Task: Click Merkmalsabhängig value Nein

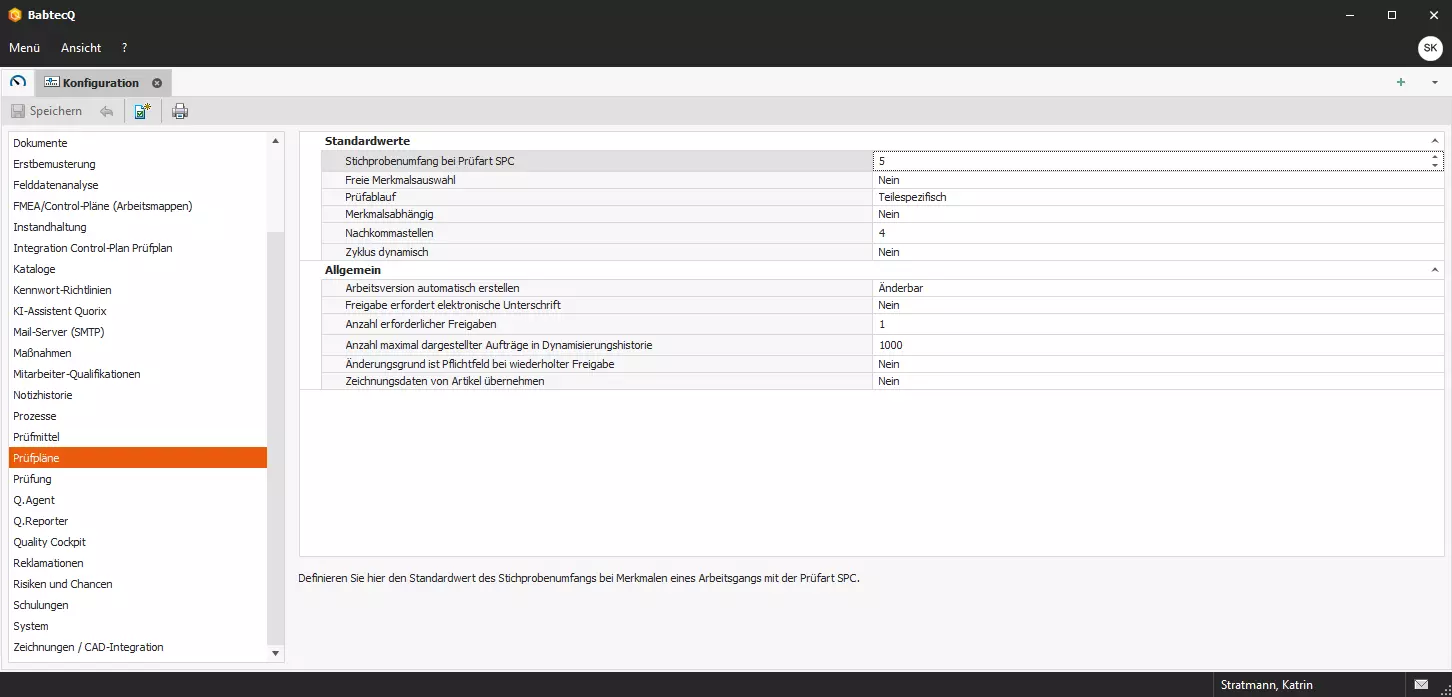Action: pyautogui.click(x=1158, y=214)
